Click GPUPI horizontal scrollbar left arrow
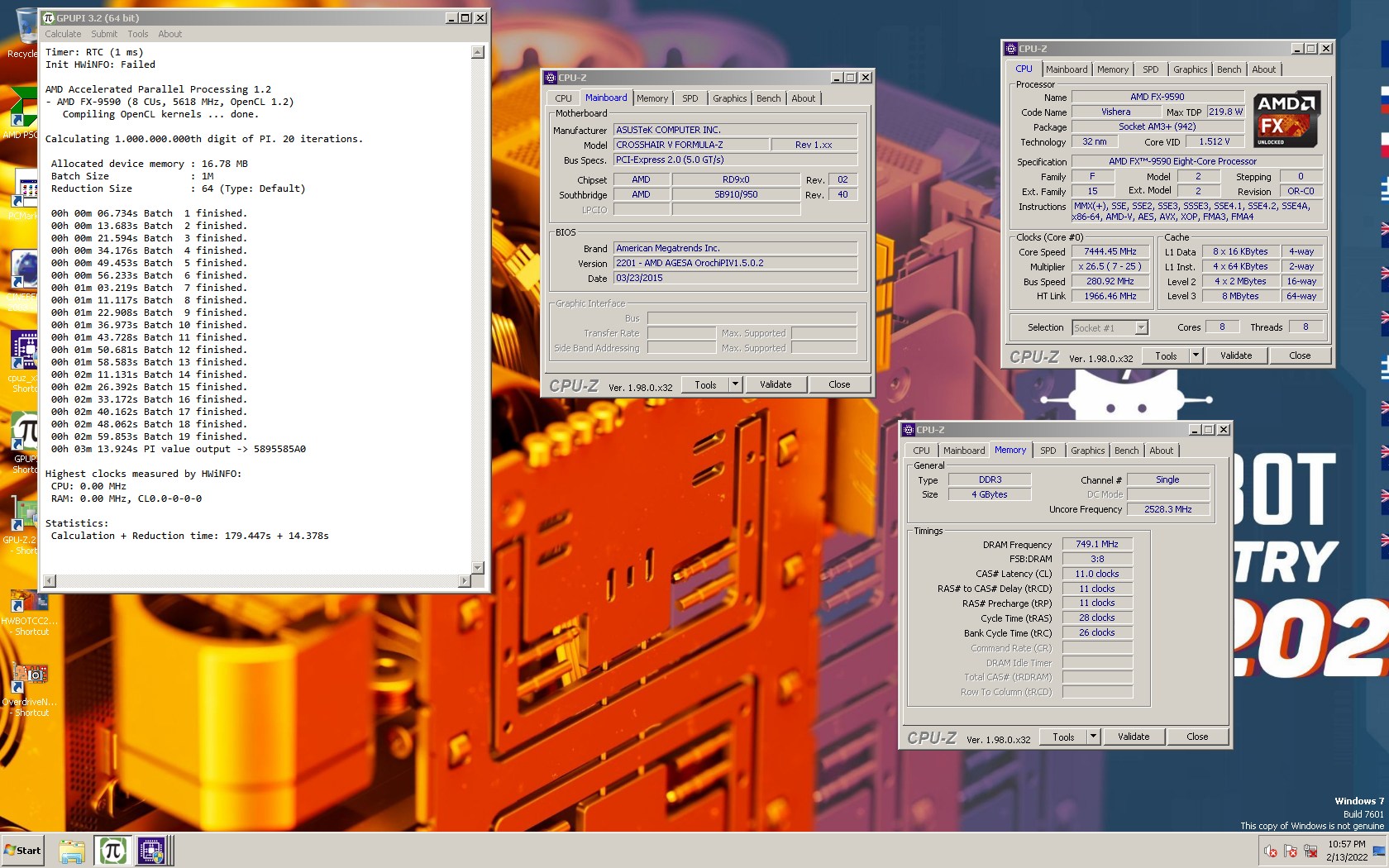 (49, 581)
